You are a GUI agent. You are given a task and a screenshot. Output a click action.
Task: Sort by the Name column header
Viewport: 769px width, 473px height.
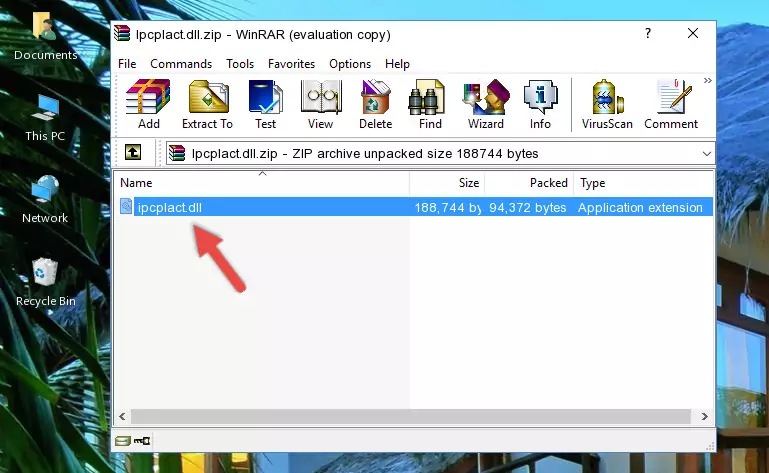(262, 183)
